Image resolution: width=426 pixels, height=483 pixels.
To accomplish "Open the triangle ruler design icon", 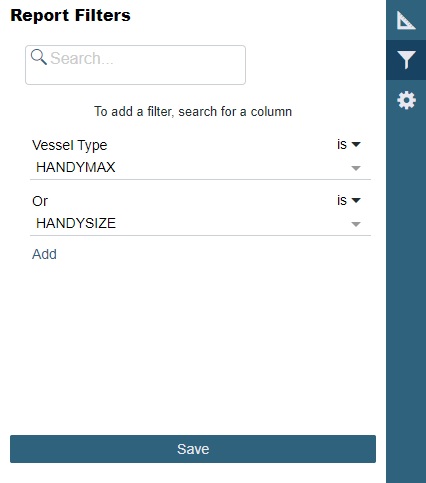I will tap(406, 20).
